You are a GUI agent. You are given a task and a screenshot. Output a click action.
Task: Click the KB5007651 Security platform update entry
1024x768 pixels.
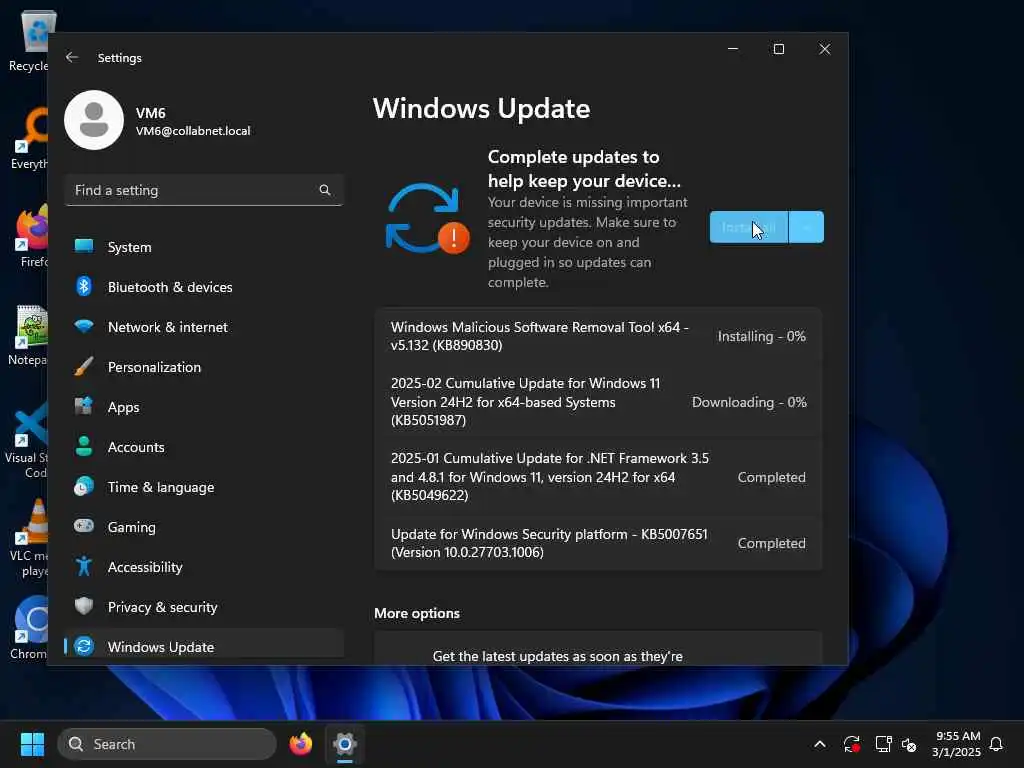pyautogui.click(x=598, y=543)
